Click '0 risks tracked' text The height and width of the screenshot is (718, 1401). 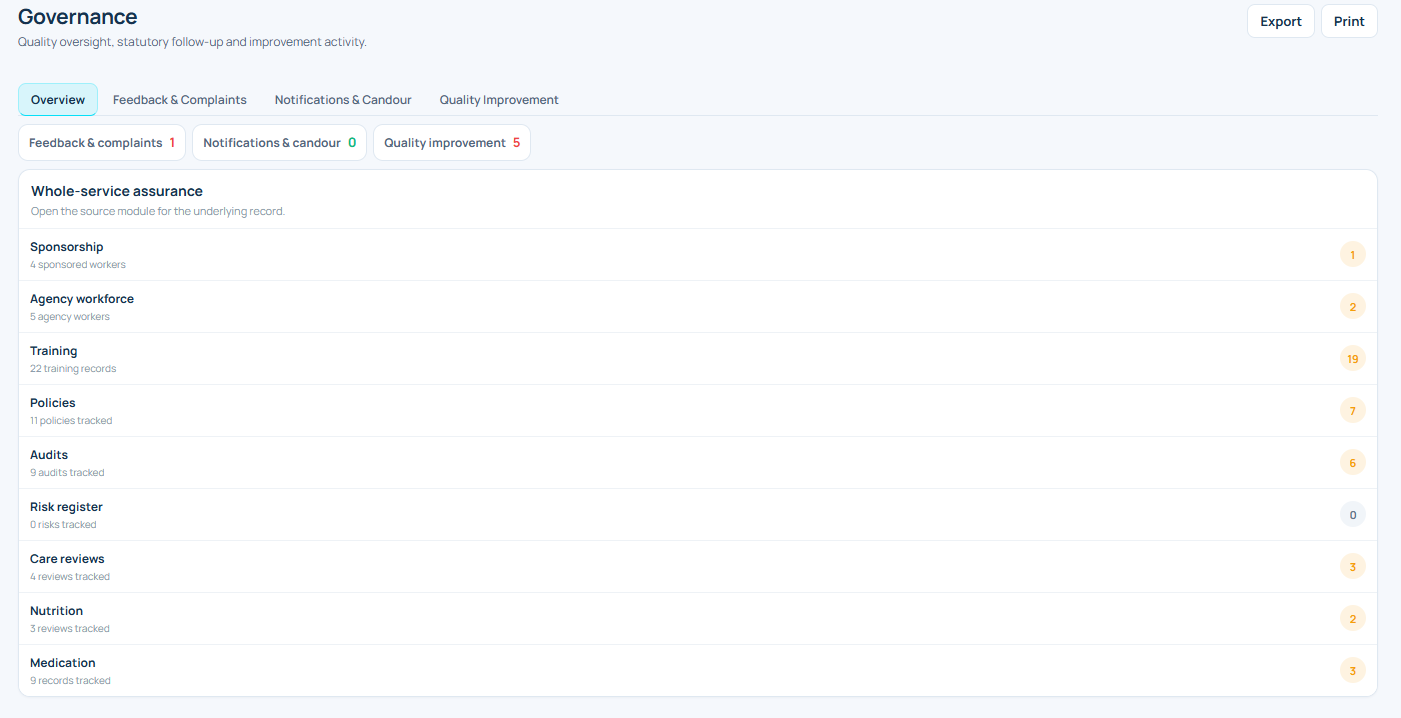[x=63, y=525]
